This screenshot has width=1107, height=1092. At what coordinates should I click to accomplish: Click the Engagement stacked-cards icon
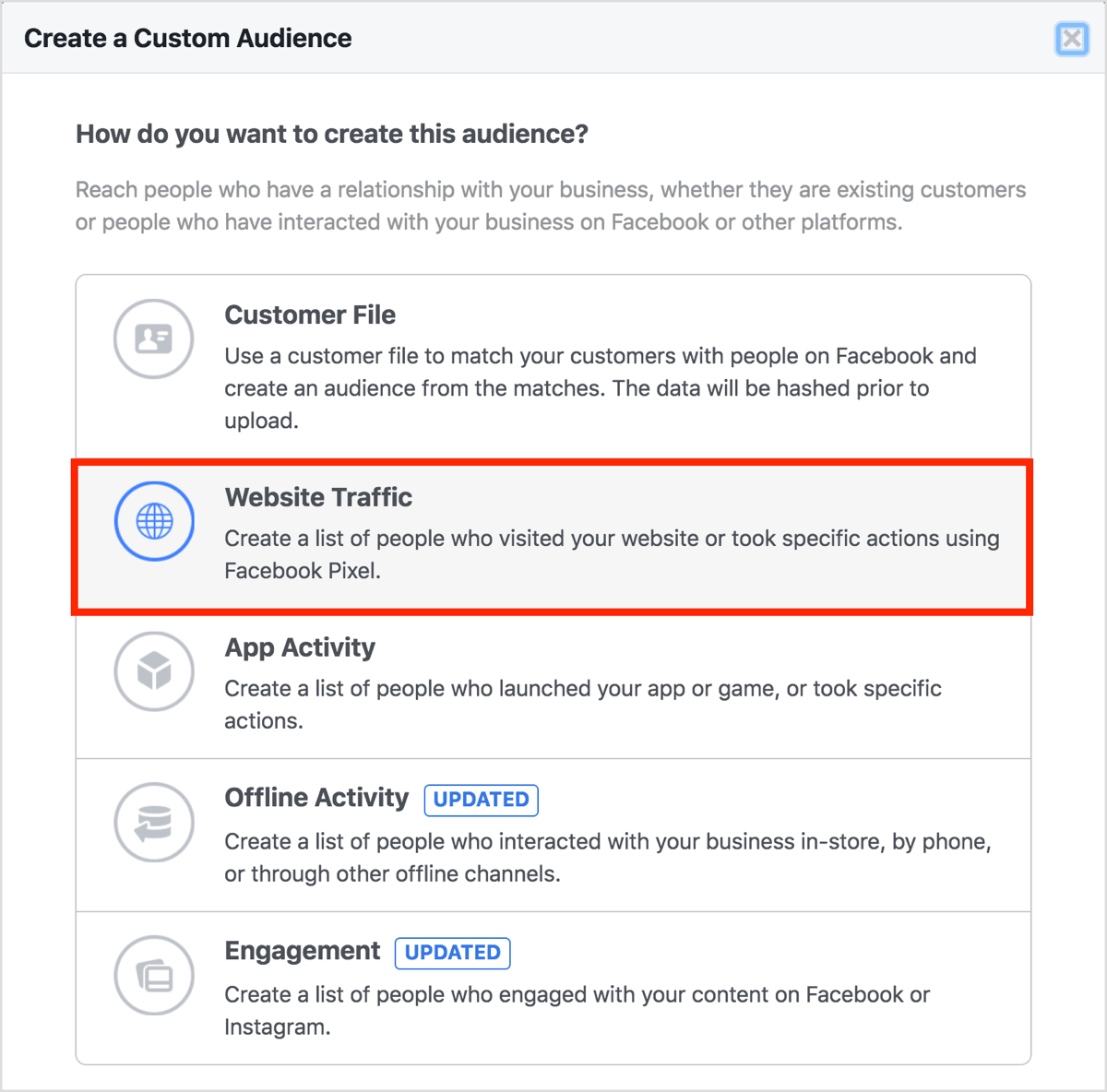(x=154, y=976)
